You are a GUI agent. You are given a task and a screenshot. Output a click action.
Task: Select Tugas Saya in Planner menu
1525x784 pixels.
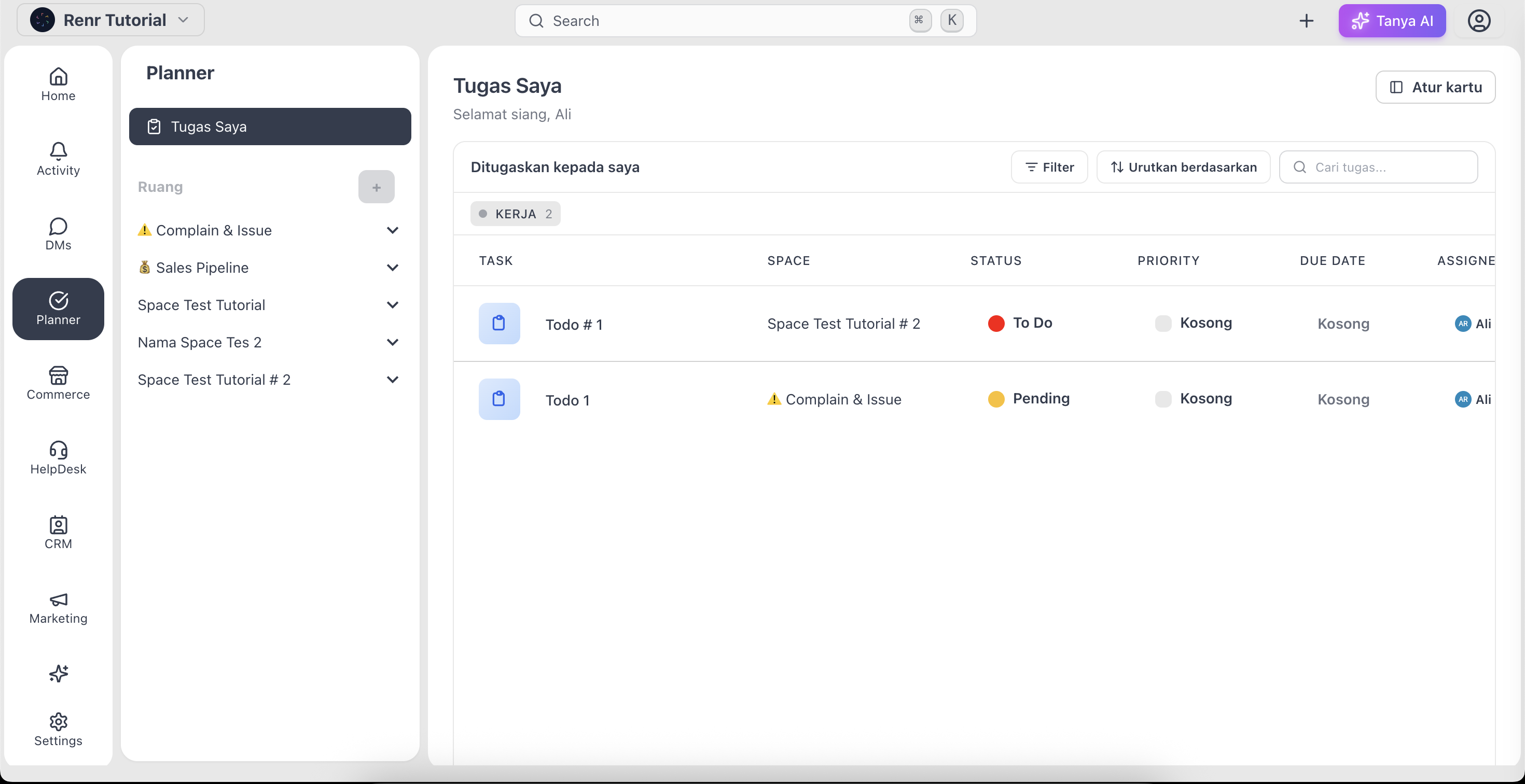270,127
